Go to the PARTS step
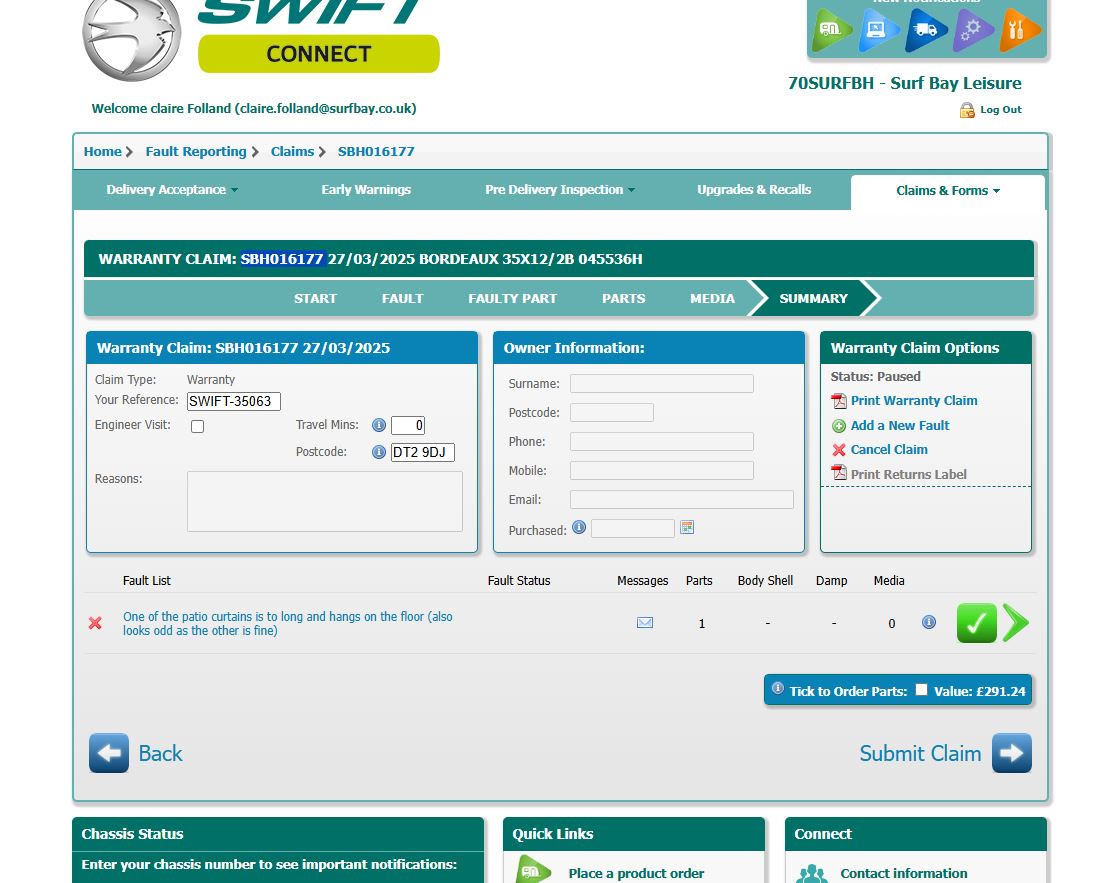Viewport: 1104px width, 883px height. click(623, 299)
